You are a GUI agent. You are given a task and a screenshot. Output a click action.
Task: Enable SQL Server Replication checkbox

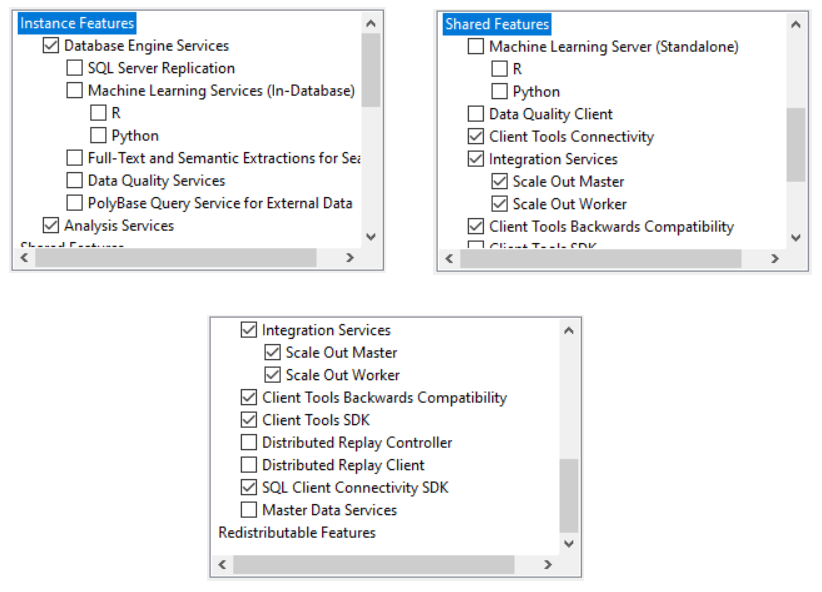tap(75, 68)
